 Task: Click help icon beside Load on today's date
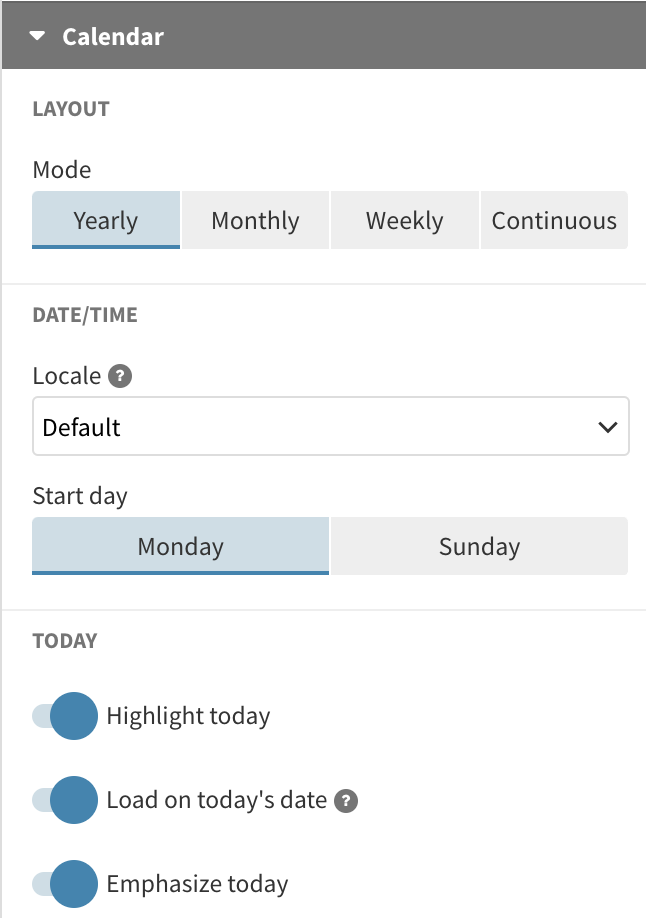point(346,801)
